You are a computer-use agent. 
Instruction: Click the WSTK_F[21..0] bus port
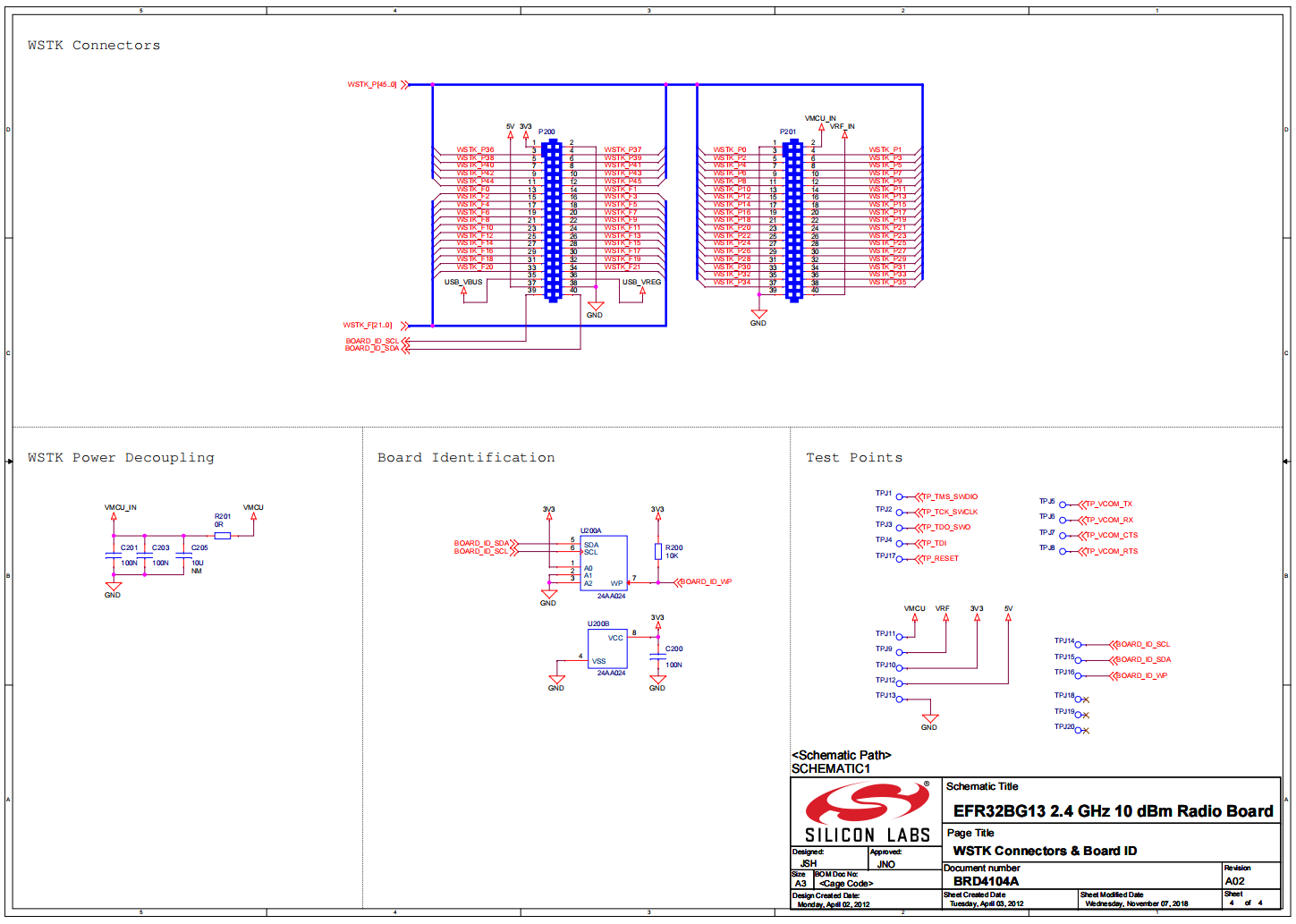pos(368,326)
